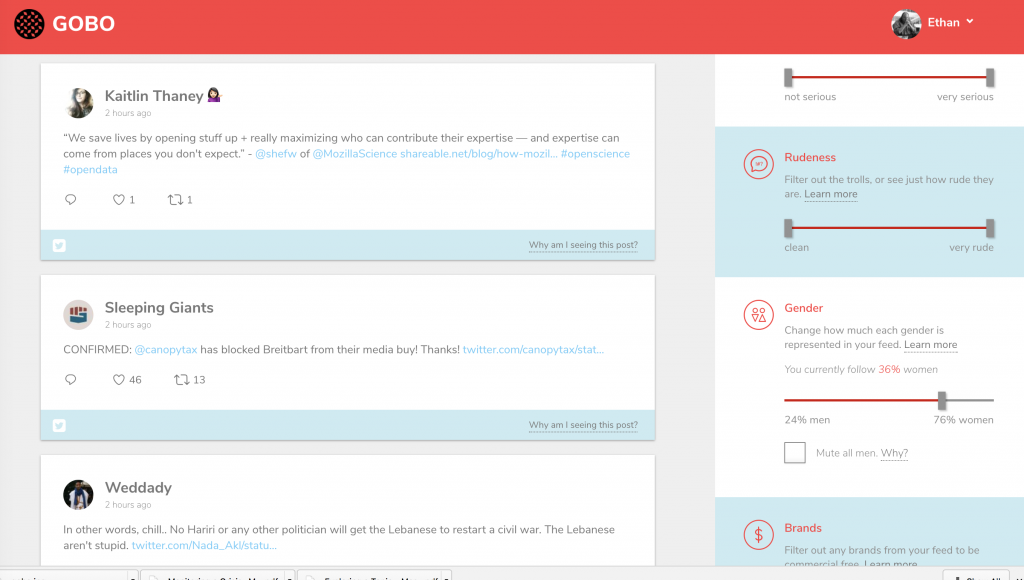The height and width of the screenshot is (580, 1024).
Task: Click '2 hours ago' under Weddady
Action: click(128, 505)
